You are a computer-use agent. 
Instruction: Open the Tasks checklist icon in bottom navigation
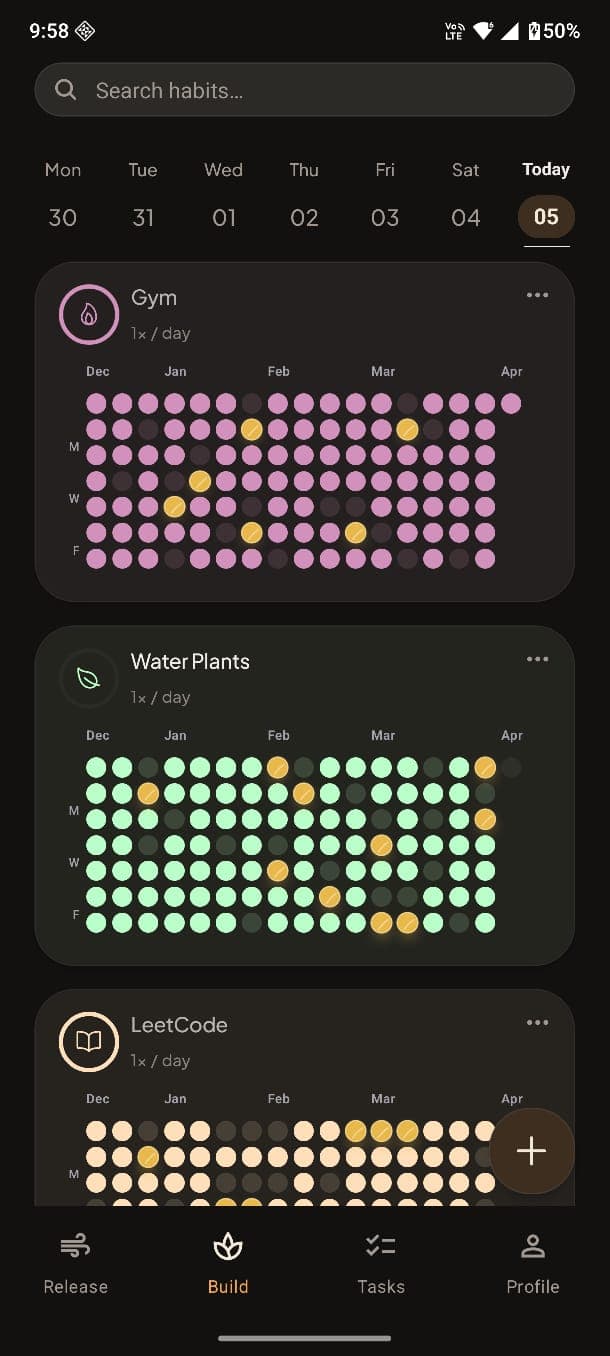[380, 1245]
